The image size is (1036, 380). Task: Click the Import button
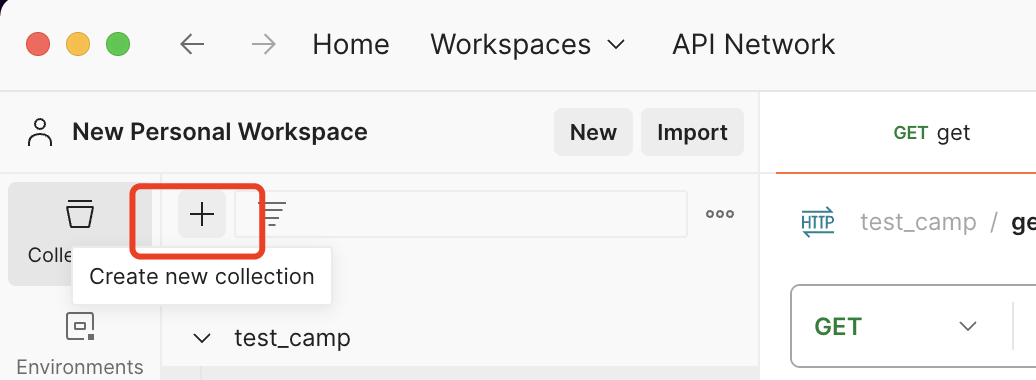[692, 132]
